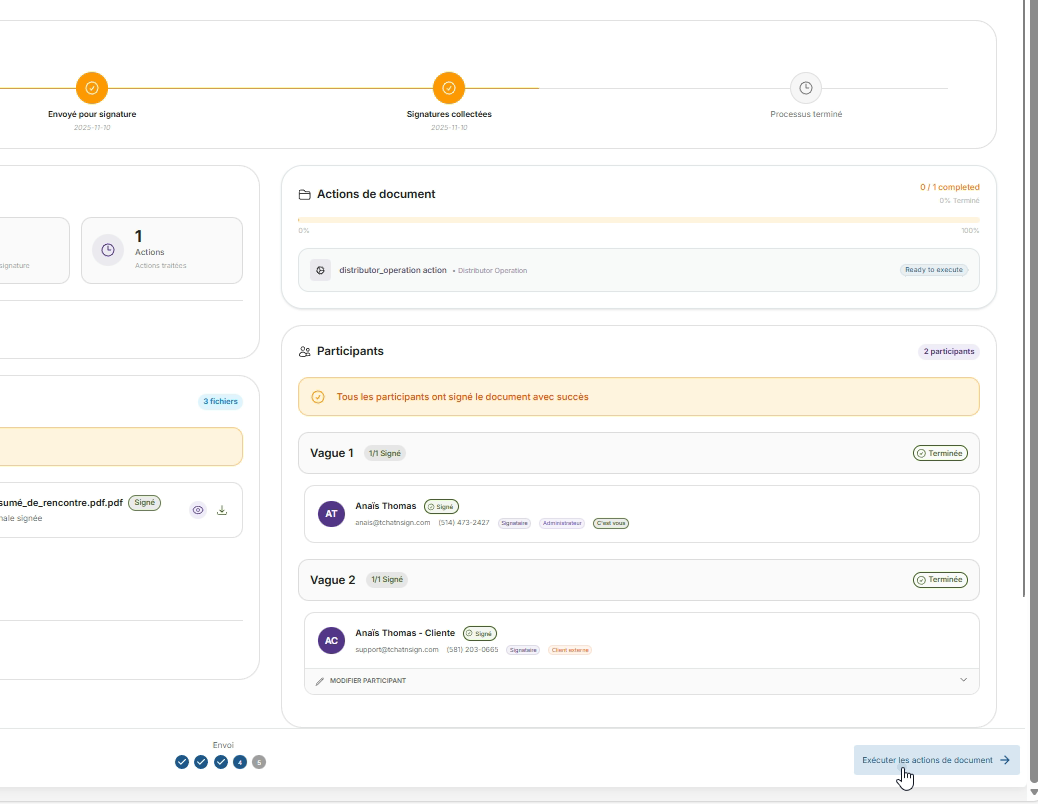Click the Vague 1 'Terminée' badge
The height and width of the screenshot is (804, 1038).
[940, 453]
